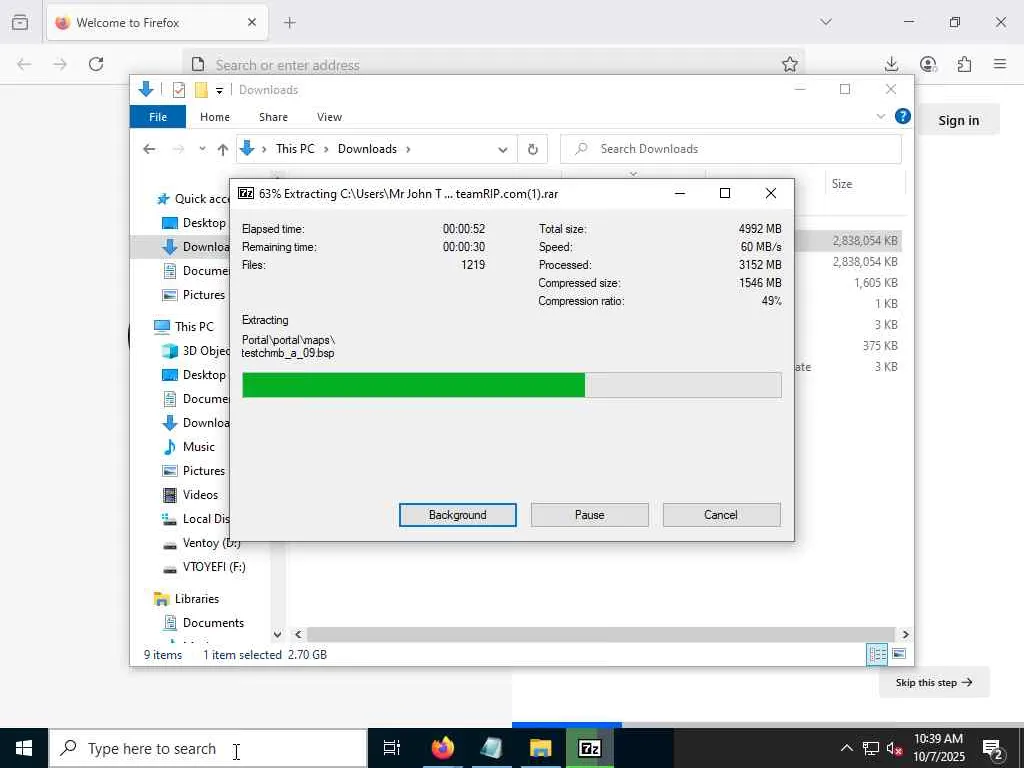
Task: Reload the Firefox page
Action: [96, 64]
